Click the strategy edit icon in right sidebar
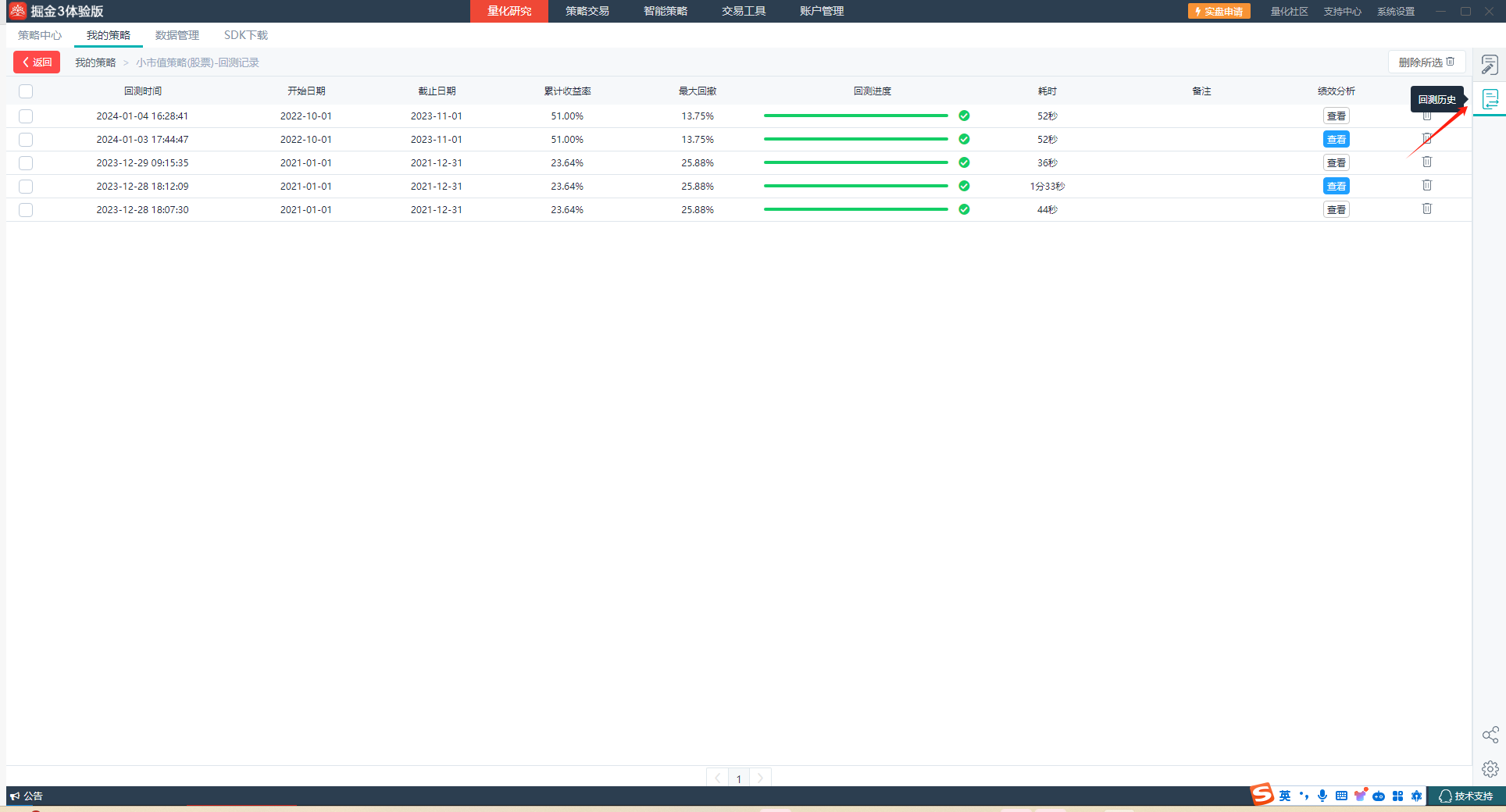The height and width of the screenshot is (812, 1506). [1490, 65]
